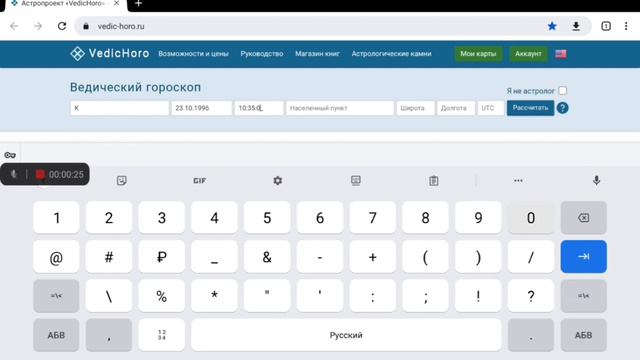
Task: Go forward in browser history
Action: [x=38, y=26]
